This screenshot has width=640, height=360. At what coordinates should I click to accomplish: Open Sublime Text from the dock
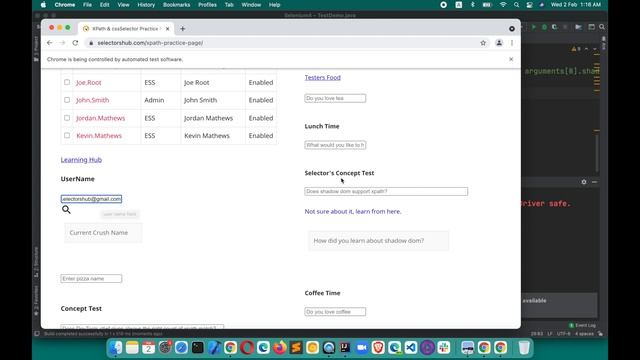[x=296, y=347]
